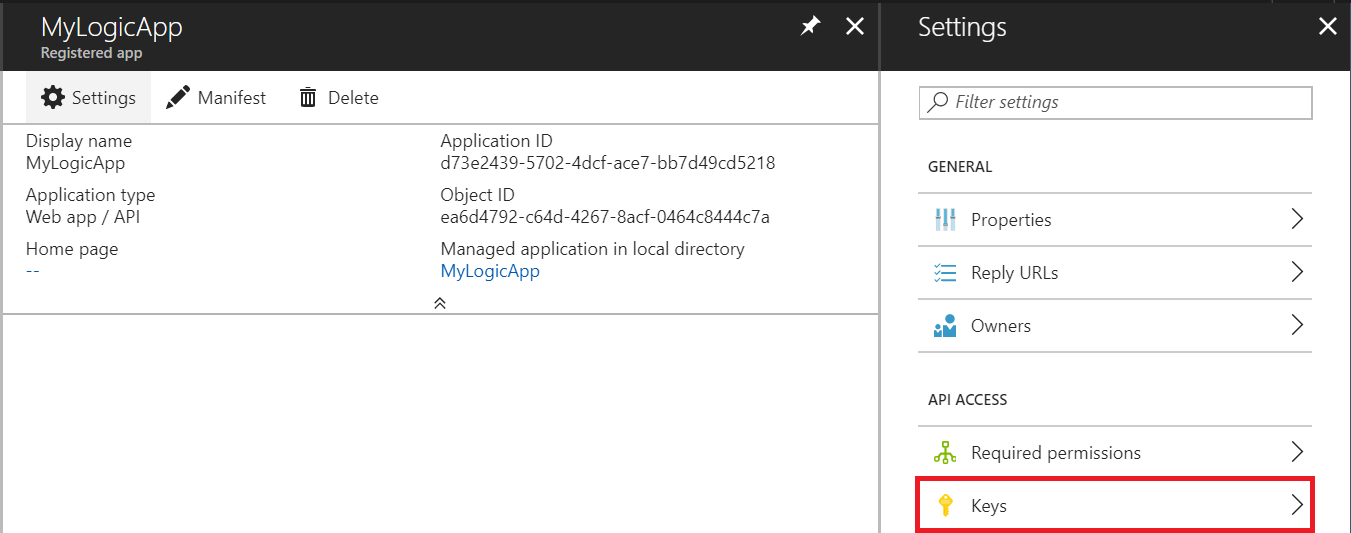Click the Application ID label
The width and height of the screenshot is (1351, 533).
(497, 141)
